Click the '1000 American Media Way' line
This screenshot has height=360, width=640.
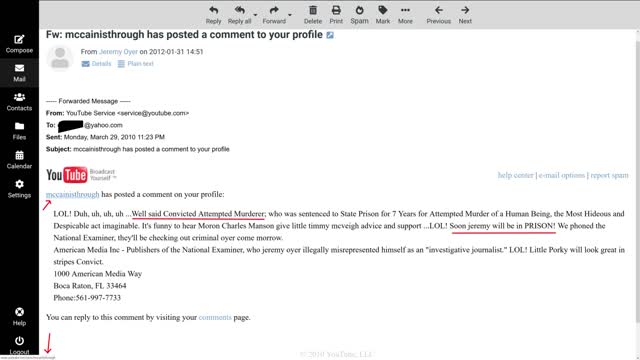click(98, 273)
